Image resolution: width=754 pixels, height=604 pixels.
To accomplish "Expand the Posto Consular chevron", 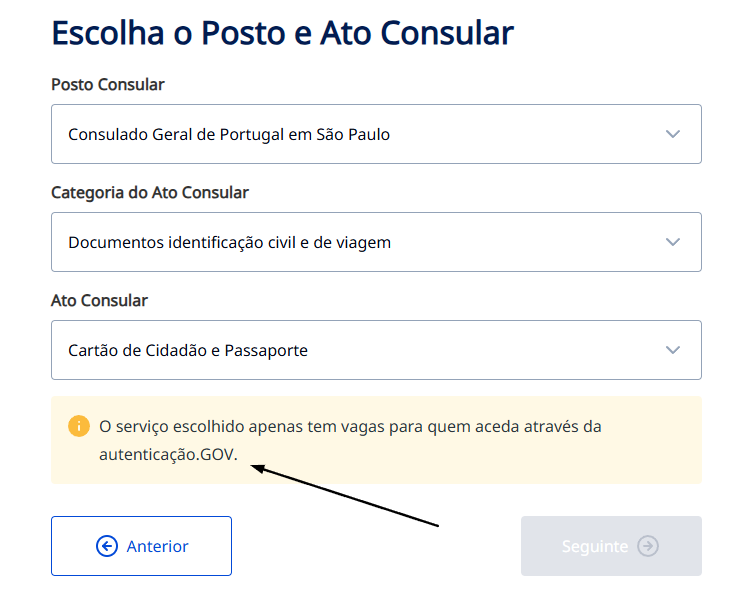I will pos(673,134).
